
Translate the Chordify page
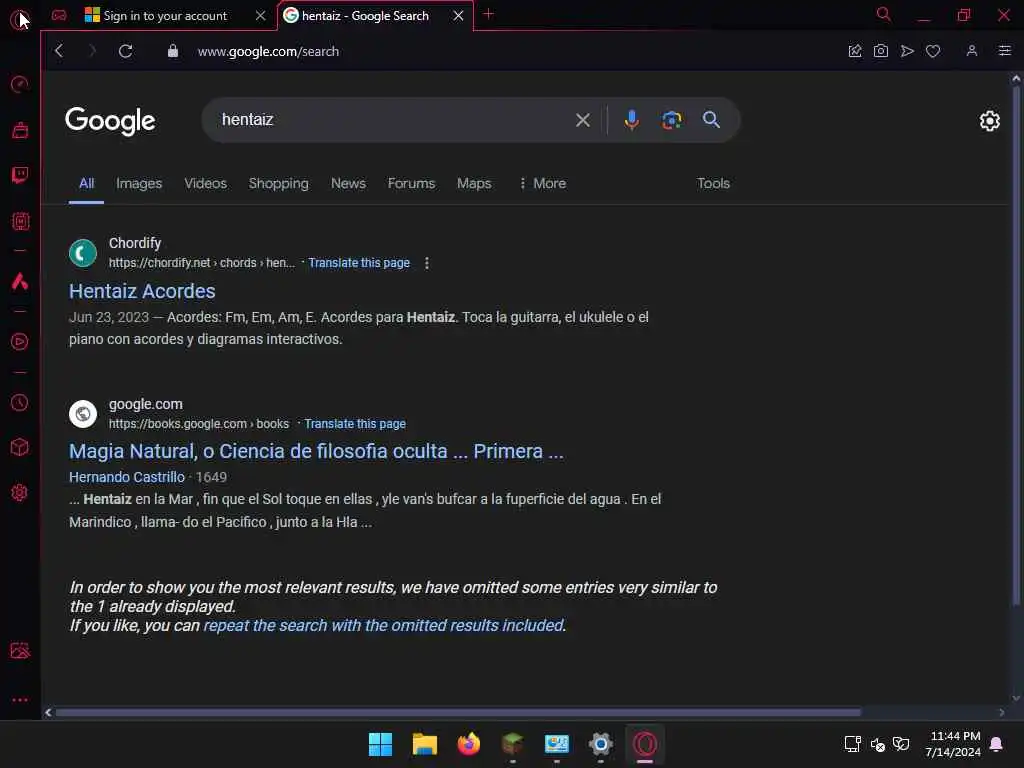coord(359,263)
